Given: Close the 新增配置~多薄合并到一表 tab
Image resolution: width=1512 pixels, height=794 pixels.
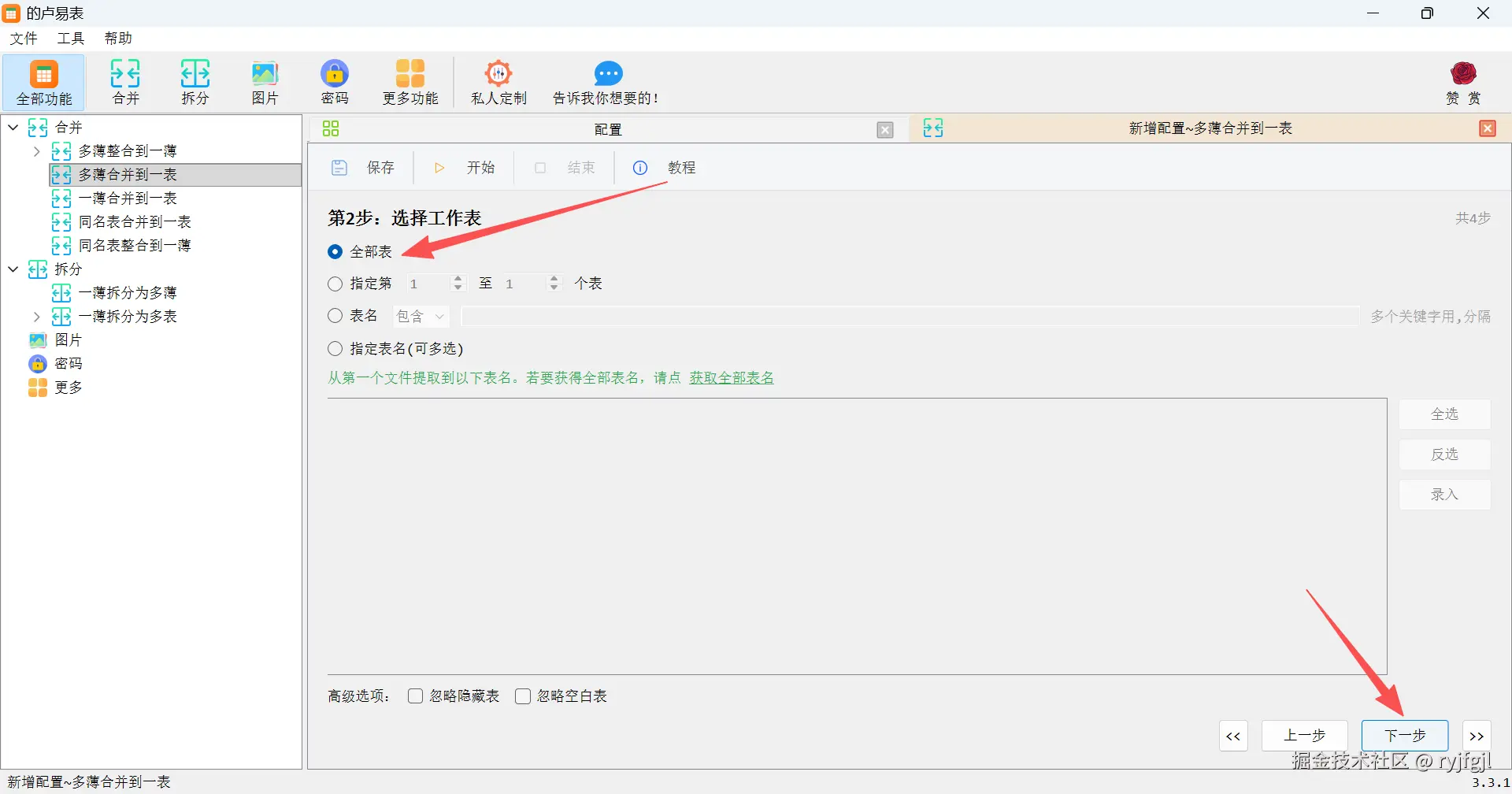Looking at the screenshot, I should pyautogui.click(x=1488, y=128).
